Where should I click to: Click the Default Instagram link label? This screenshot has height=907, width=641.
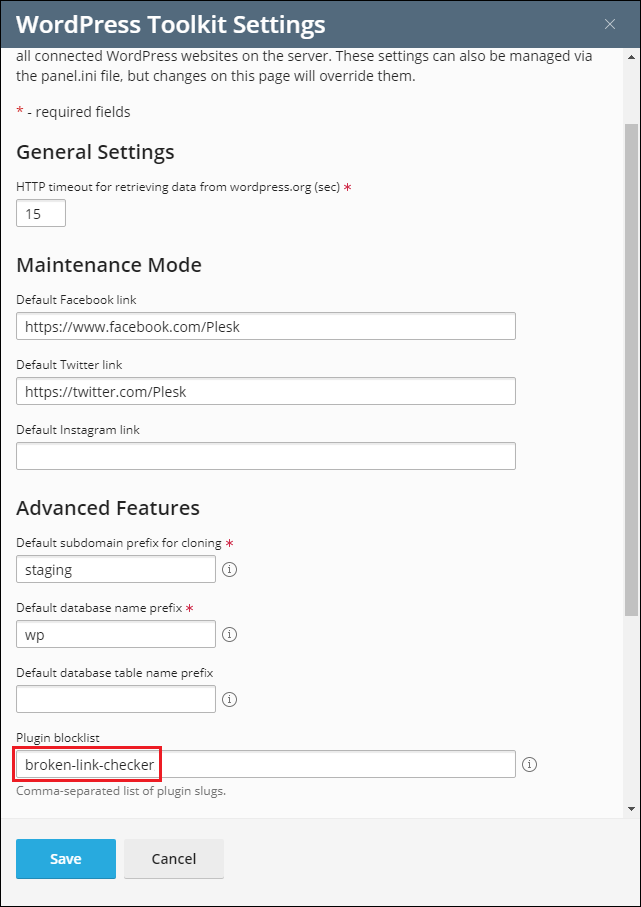[78, 430]
